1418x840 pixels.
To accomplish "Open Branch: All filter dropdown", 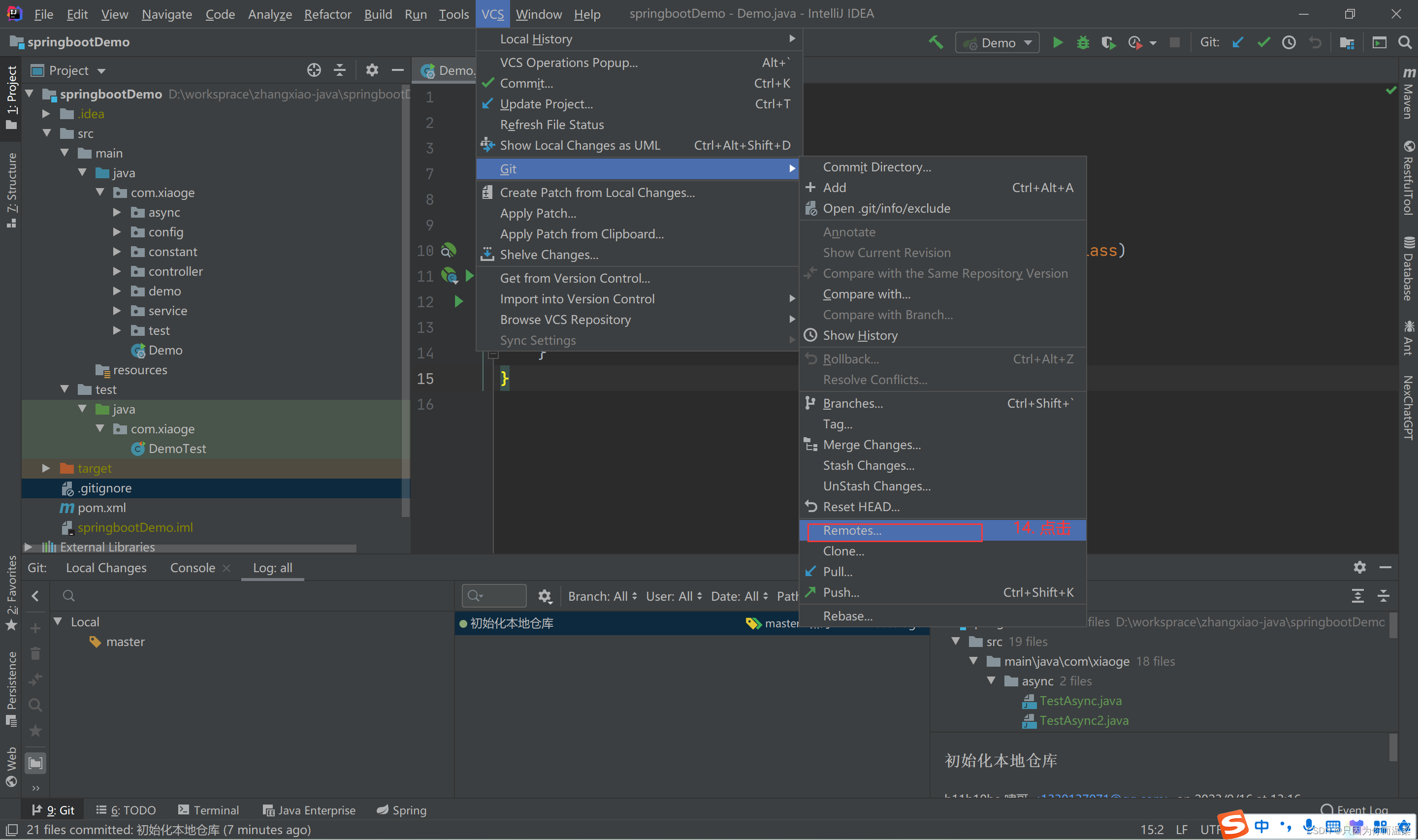I will tap(603, 596).
